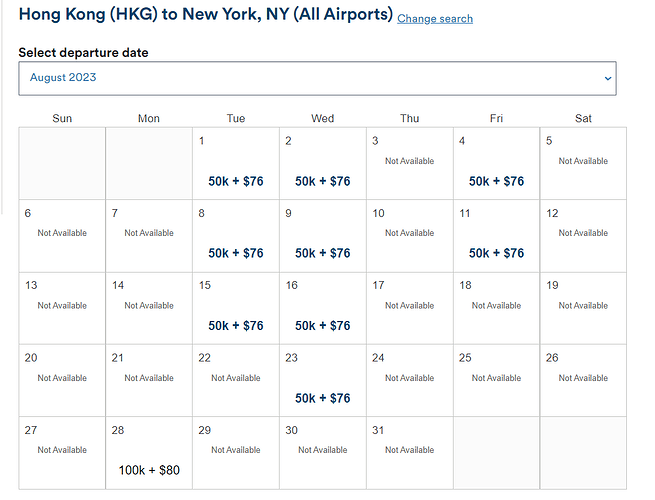Select the August 9 award price
The width and height of the screenshot is (655, 500).
point(322,253)
